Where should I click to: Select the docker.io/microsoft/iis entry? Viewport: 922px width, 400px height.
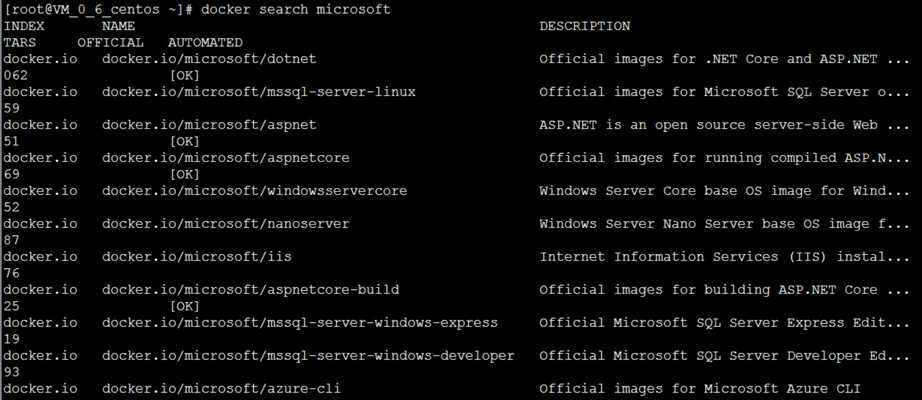[197, 257]
